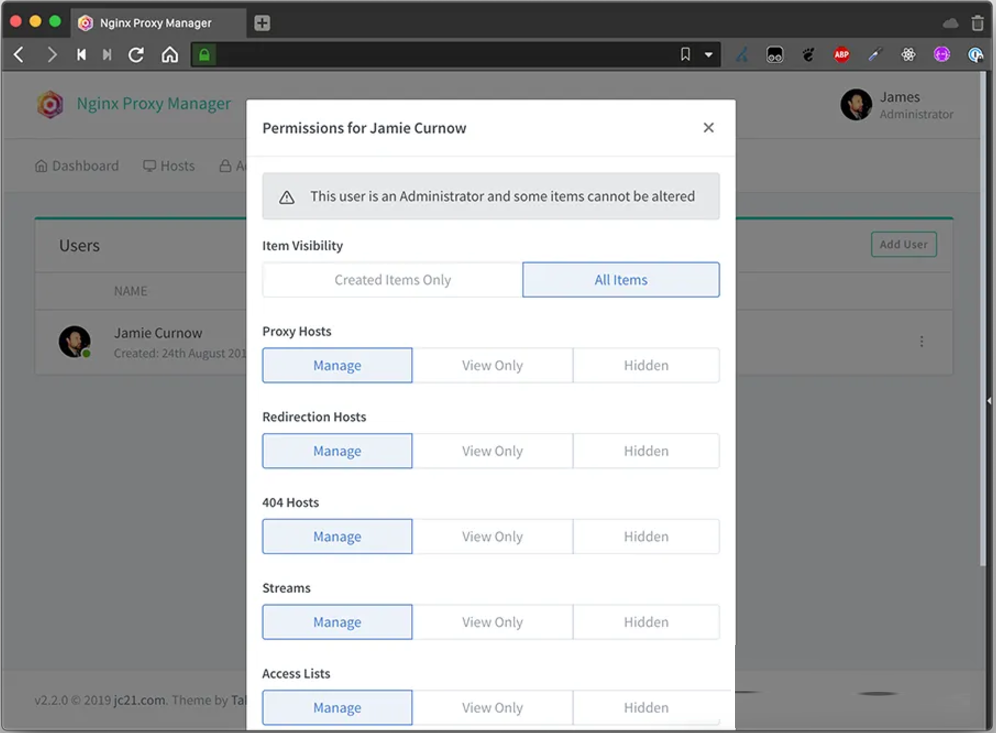The width and height of the screenshot is (996, 733).
Task: Click the browser reload icon
Action: pyautogui.click(x=136, y=55)
